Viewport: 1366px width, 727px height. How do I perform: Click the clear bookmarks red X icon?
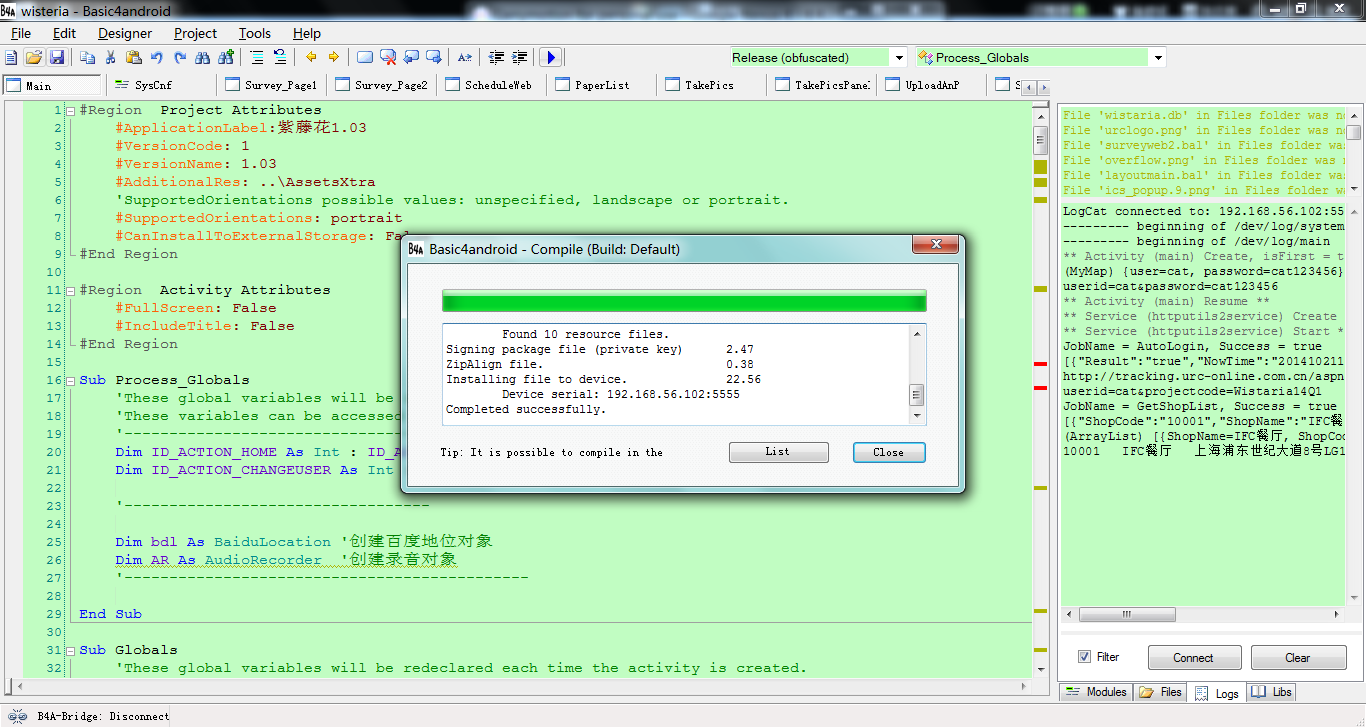click(x=388, y=57)
